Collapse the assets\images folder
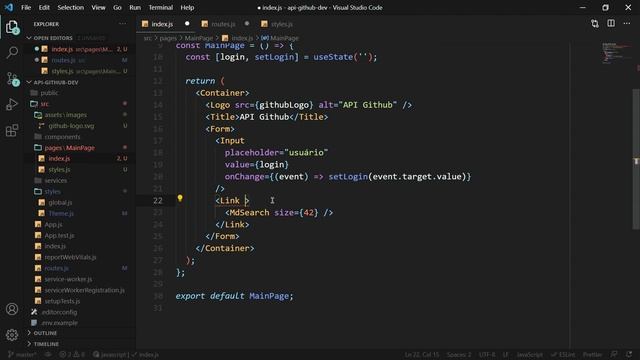The image size is (640, 360). click(65, 115)
